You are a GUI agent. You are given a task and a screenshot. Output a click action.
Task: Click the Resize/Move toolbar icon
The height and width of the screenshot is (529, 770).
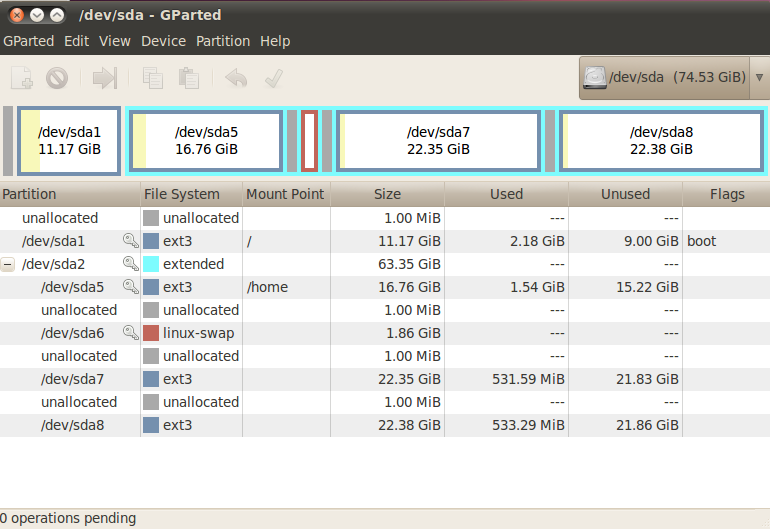coord(105,78)
